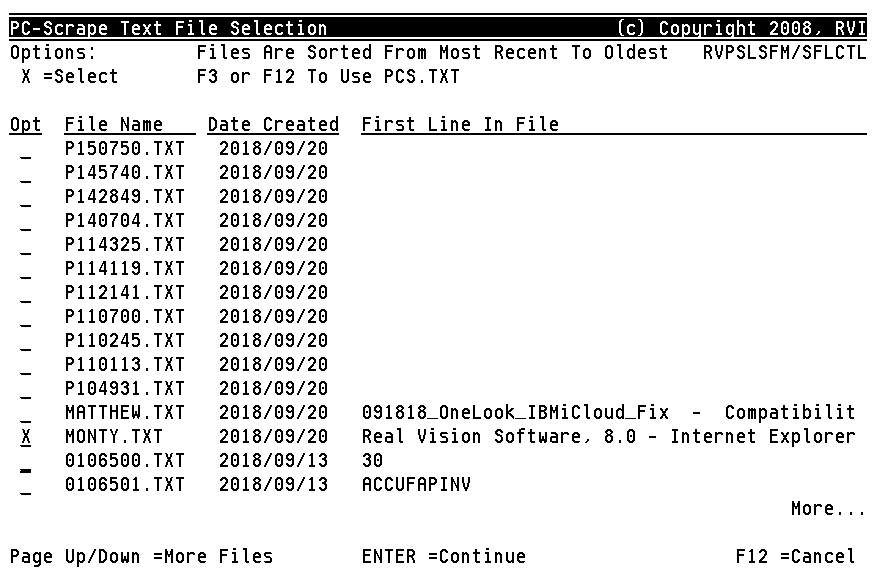
Task: Click the 2018/09/13 date of 0106500.TXT
Action: pos(274,460)
